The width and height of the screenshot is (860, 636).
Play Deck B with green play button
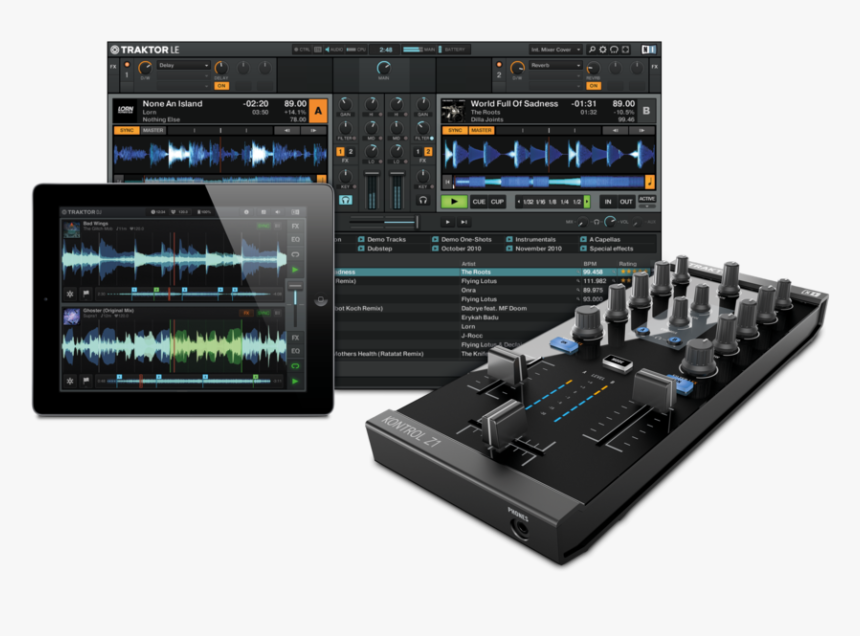pos(454,202)
